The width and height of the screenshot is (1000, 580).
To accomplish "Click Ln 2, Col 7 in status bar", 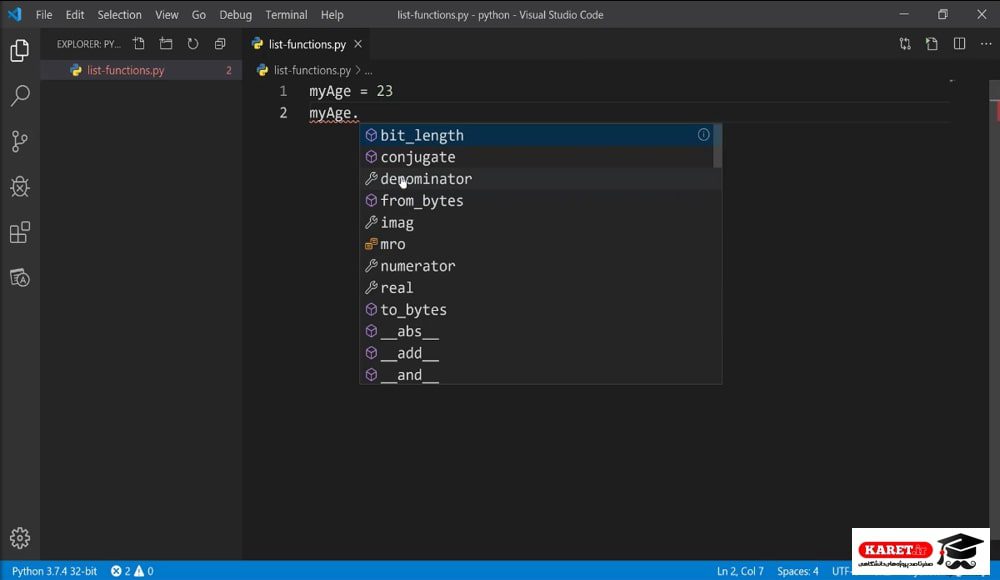I will 740,571.
